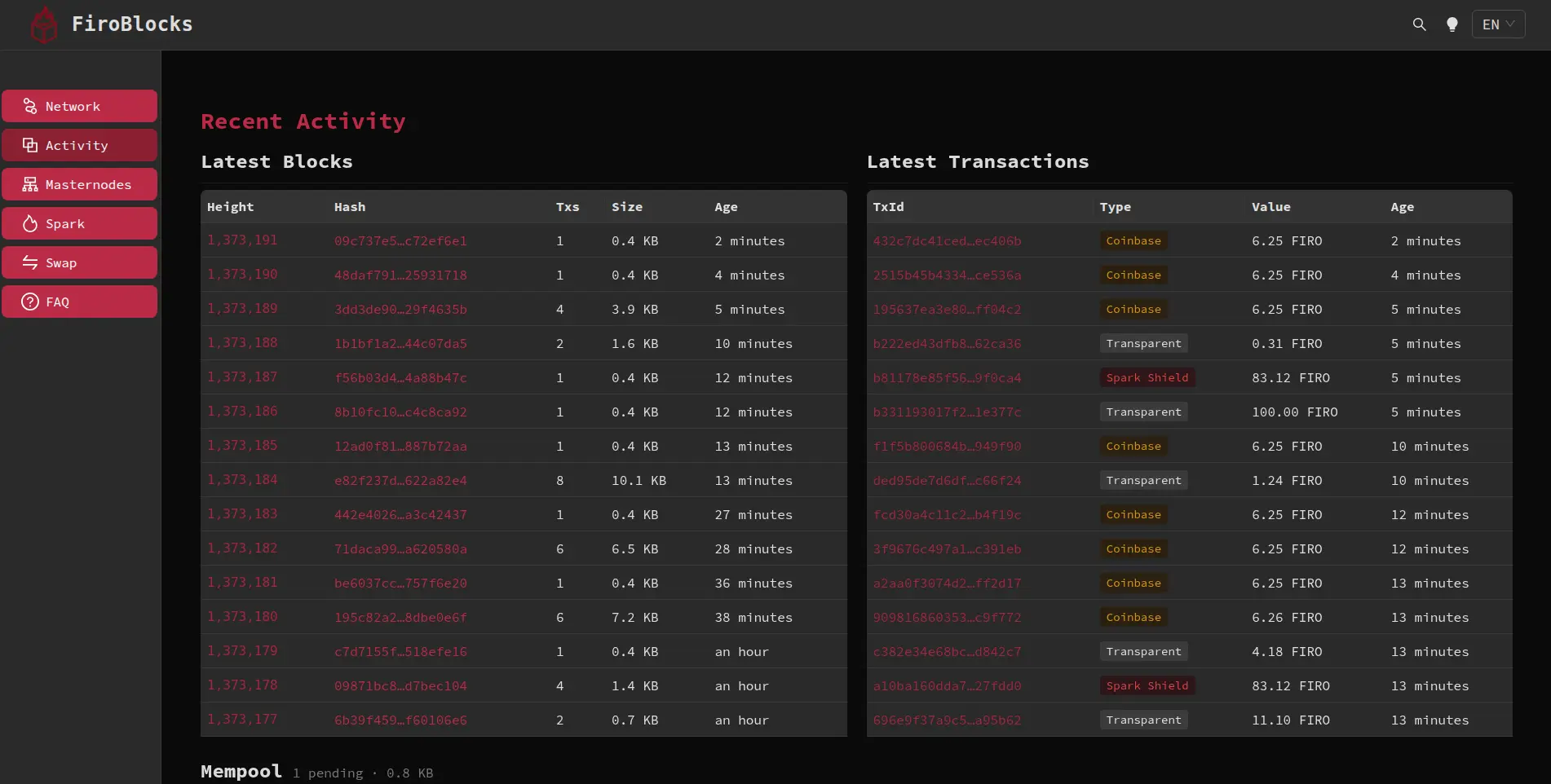Viewport: 1551px width, 784px height.
Task: Click the Network sidebar icon
Action: pyautogui.click(x=30, y=106)
